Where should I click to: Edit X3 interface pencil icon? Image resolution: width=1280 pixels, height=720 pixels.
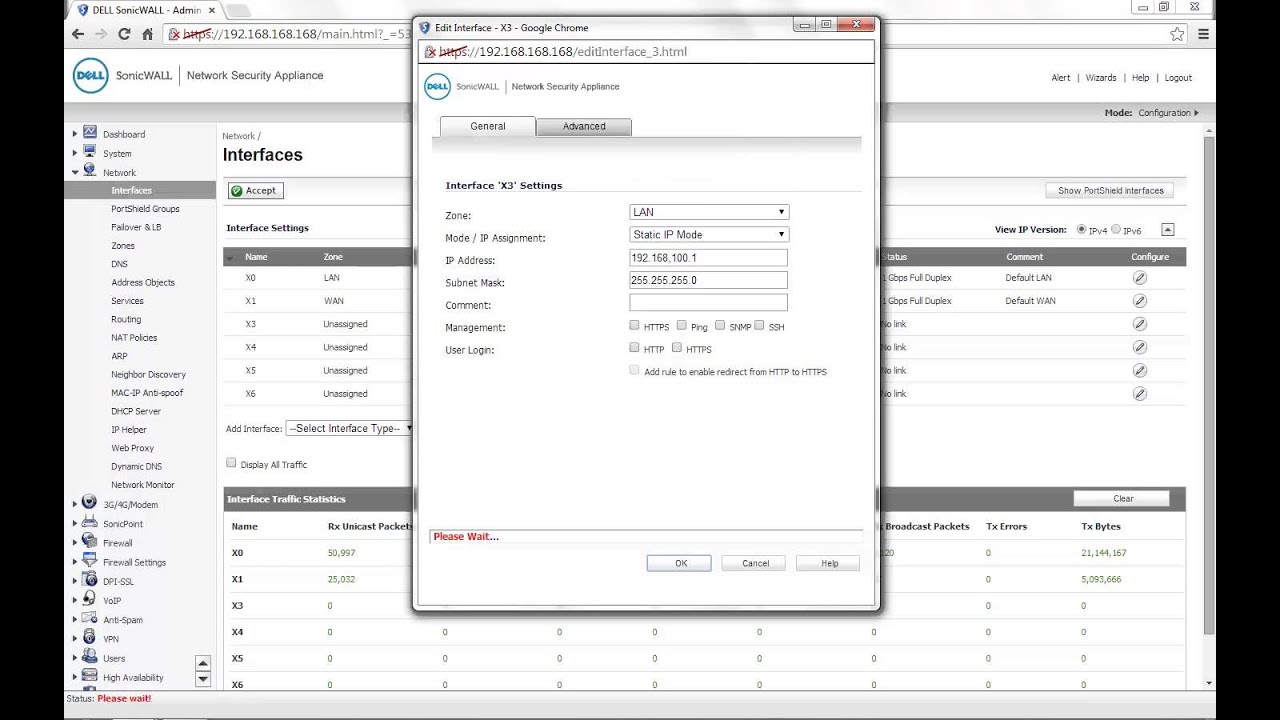pos(1139,324)
